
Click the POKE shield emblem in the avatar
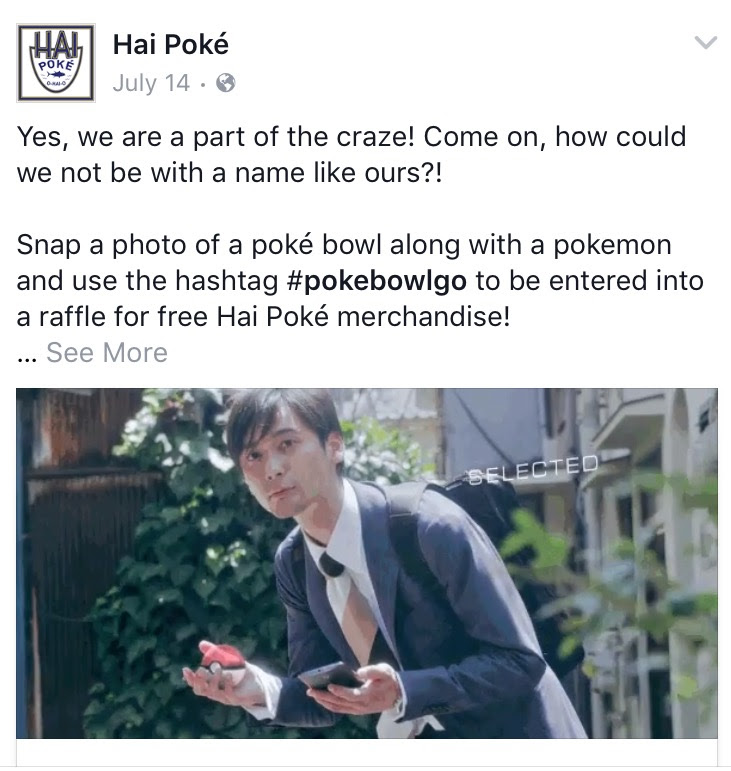click(56, 74)
